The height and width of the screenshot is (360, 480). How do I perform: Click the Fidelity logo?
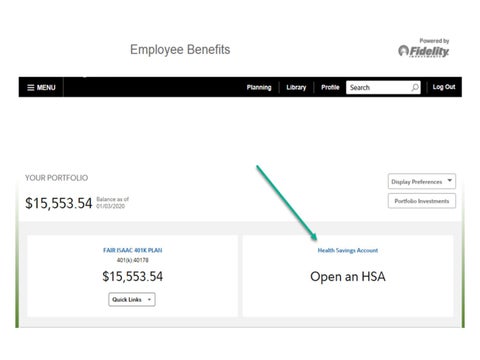tap(424, 51)
